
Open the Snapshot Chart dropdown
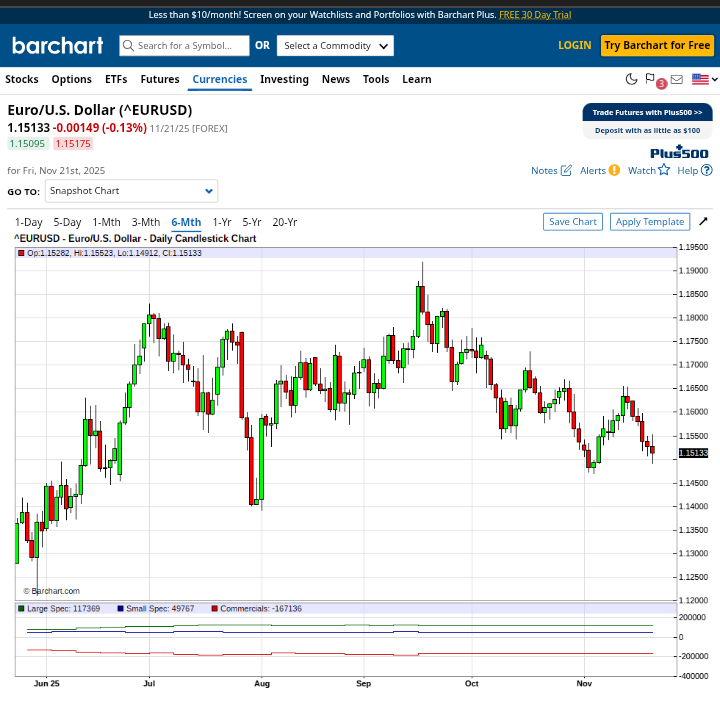131,191
